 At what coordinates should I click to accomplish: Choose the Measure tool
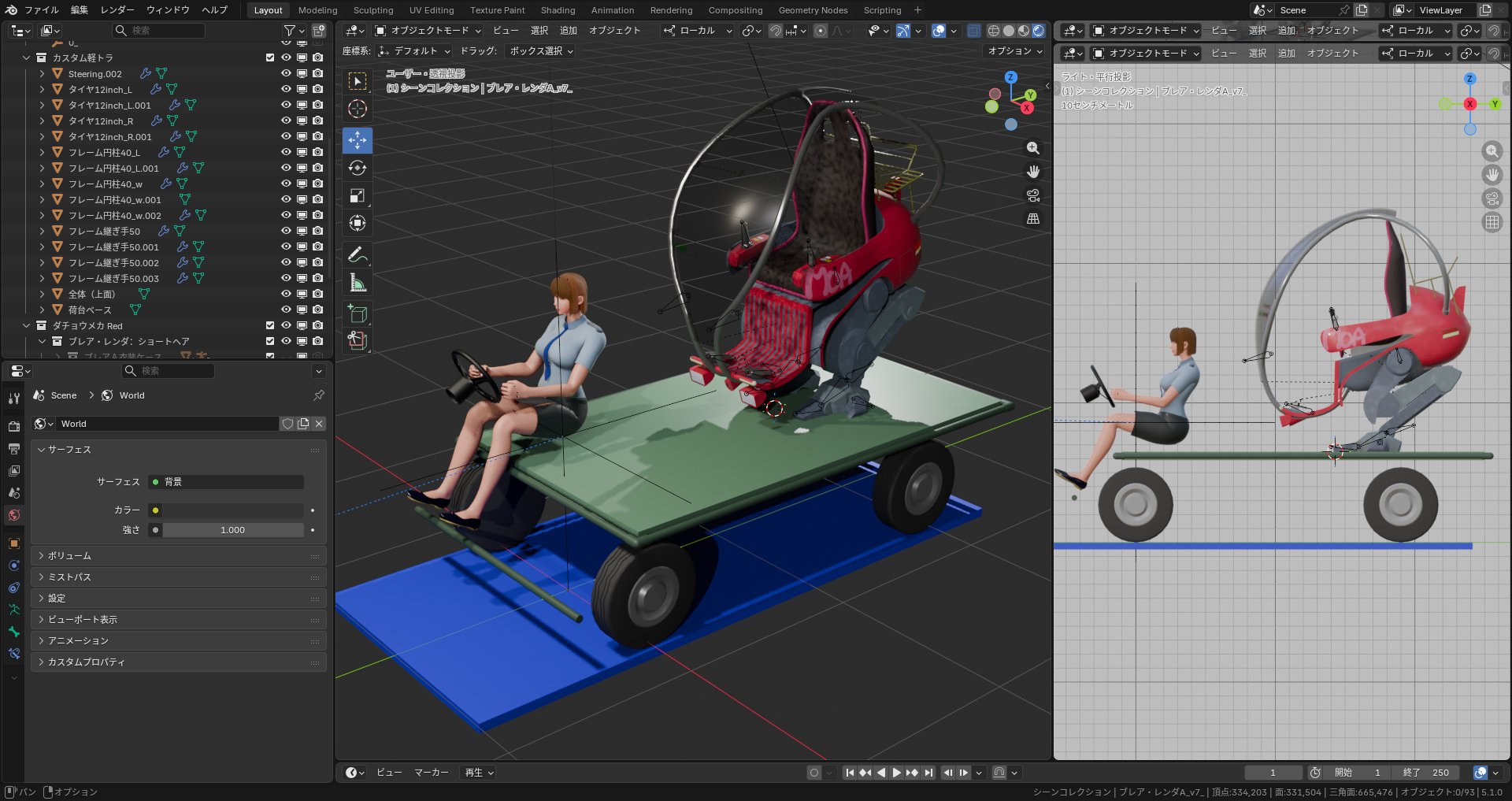tap(358, 283)
